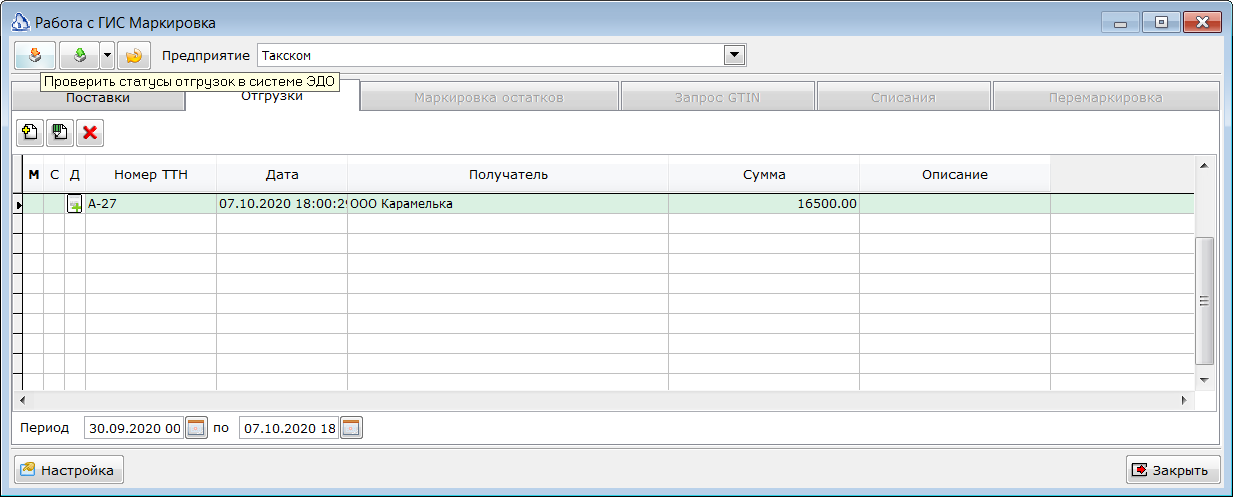Click the Получатель column header
This screenshot has height=497, width=1233.
pos(508,175)
